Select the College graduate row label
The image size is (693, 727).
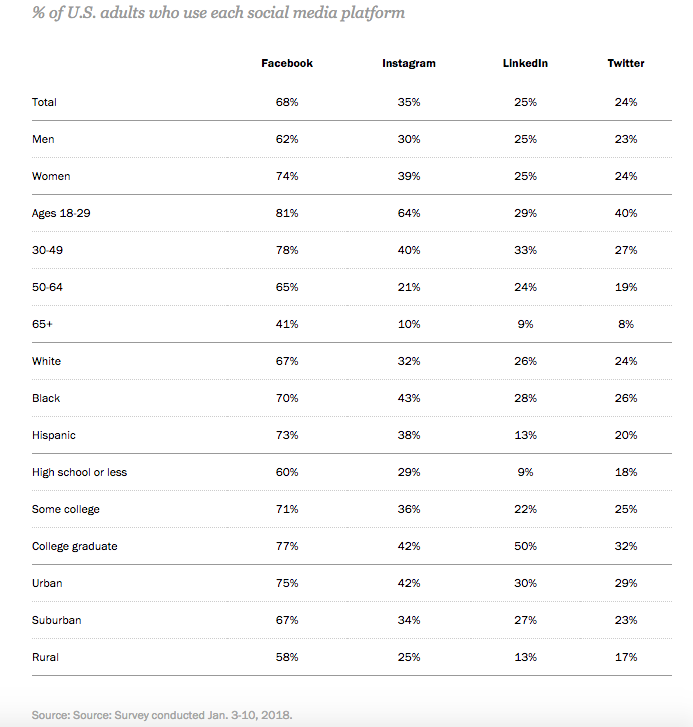(x=75, y=546)
